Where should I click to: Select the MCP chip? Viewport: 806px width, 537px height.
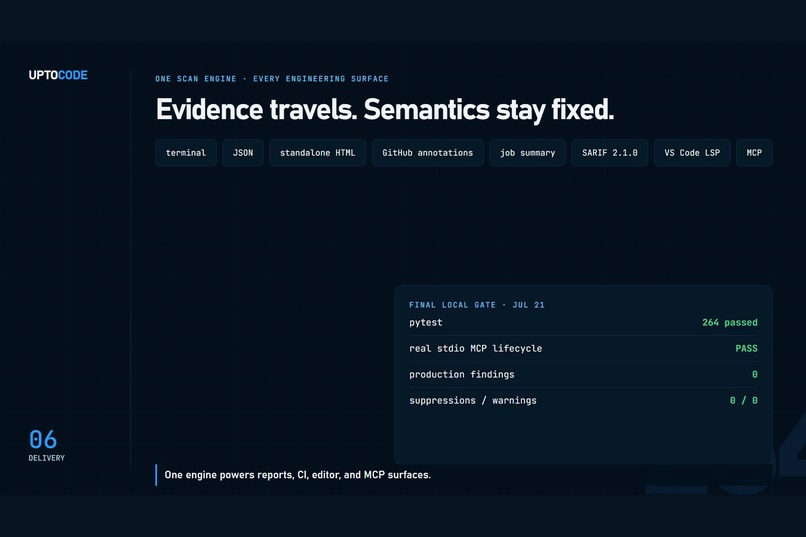[x=754, y=153]
